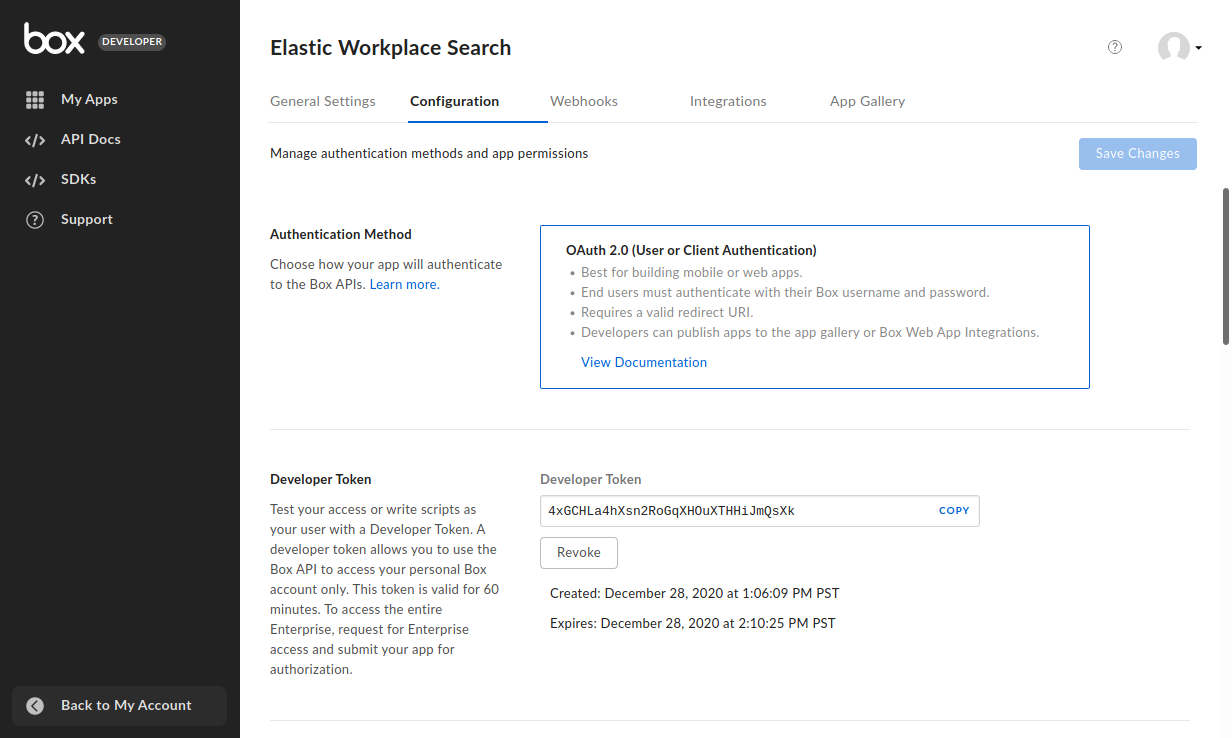Click the SDKs code bracket icon

(x=35, y=180)
